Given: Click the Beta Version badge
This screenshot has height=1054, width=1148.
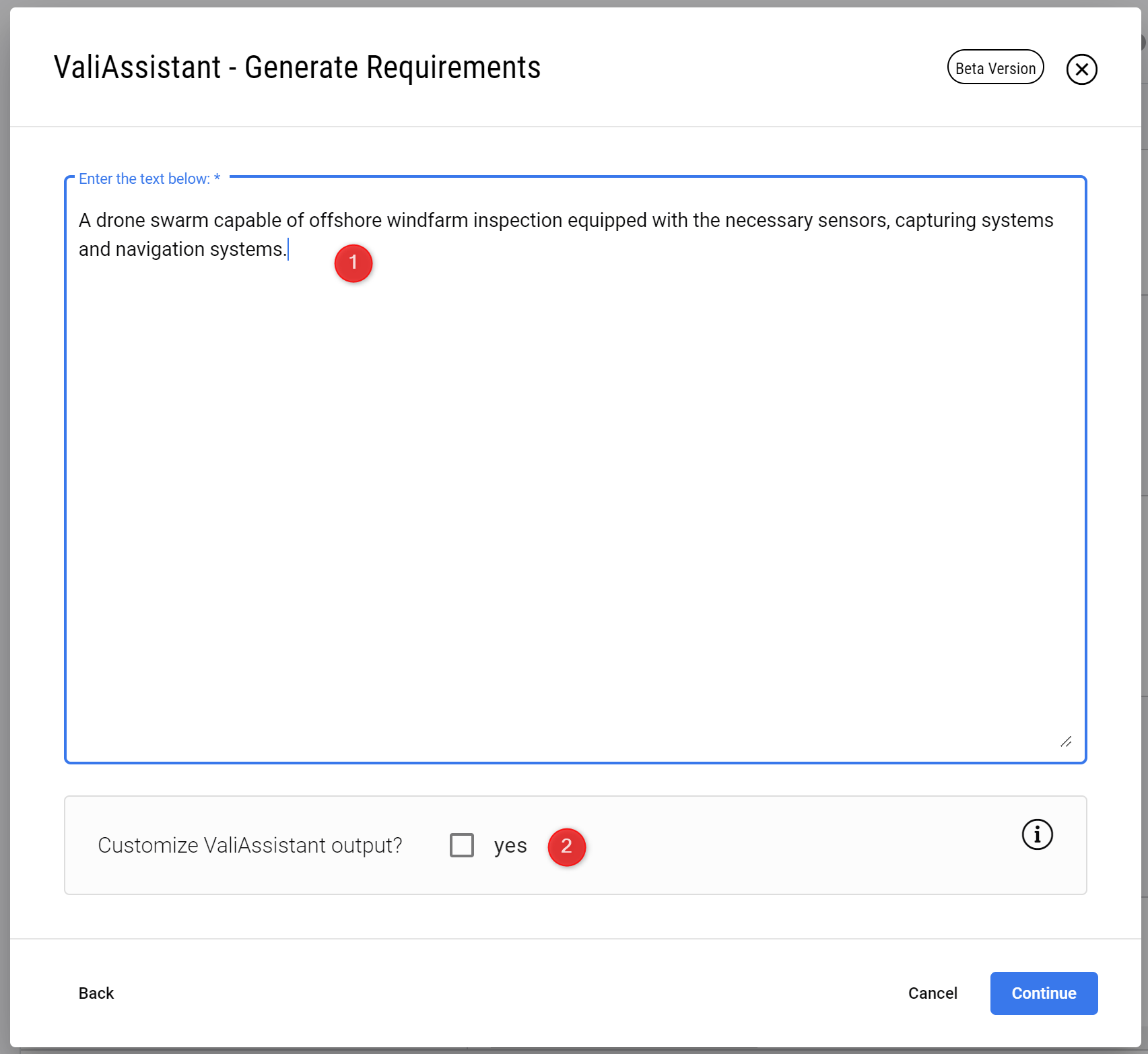Looking at the screenshot, I should 995,67.
